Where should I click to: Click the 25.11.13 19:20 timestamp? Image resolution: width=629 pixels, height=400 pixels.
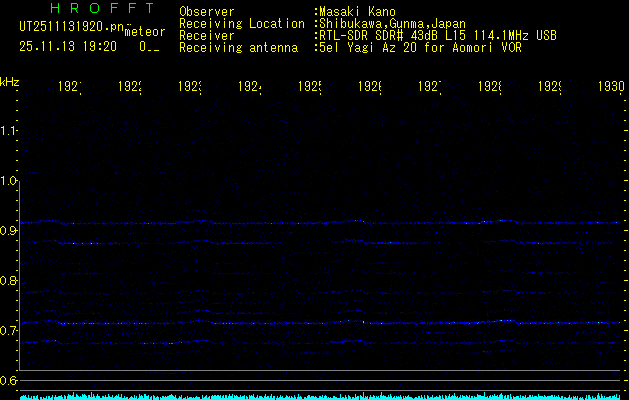coord(67,46)
